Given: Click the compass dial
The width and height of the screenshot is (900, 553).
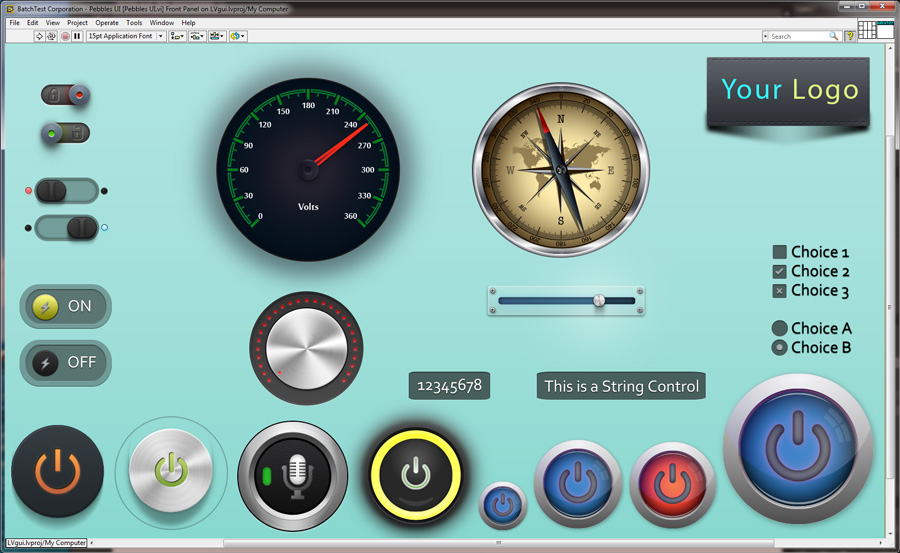Looking at the screenshot, I should click(x=561, y=169).
